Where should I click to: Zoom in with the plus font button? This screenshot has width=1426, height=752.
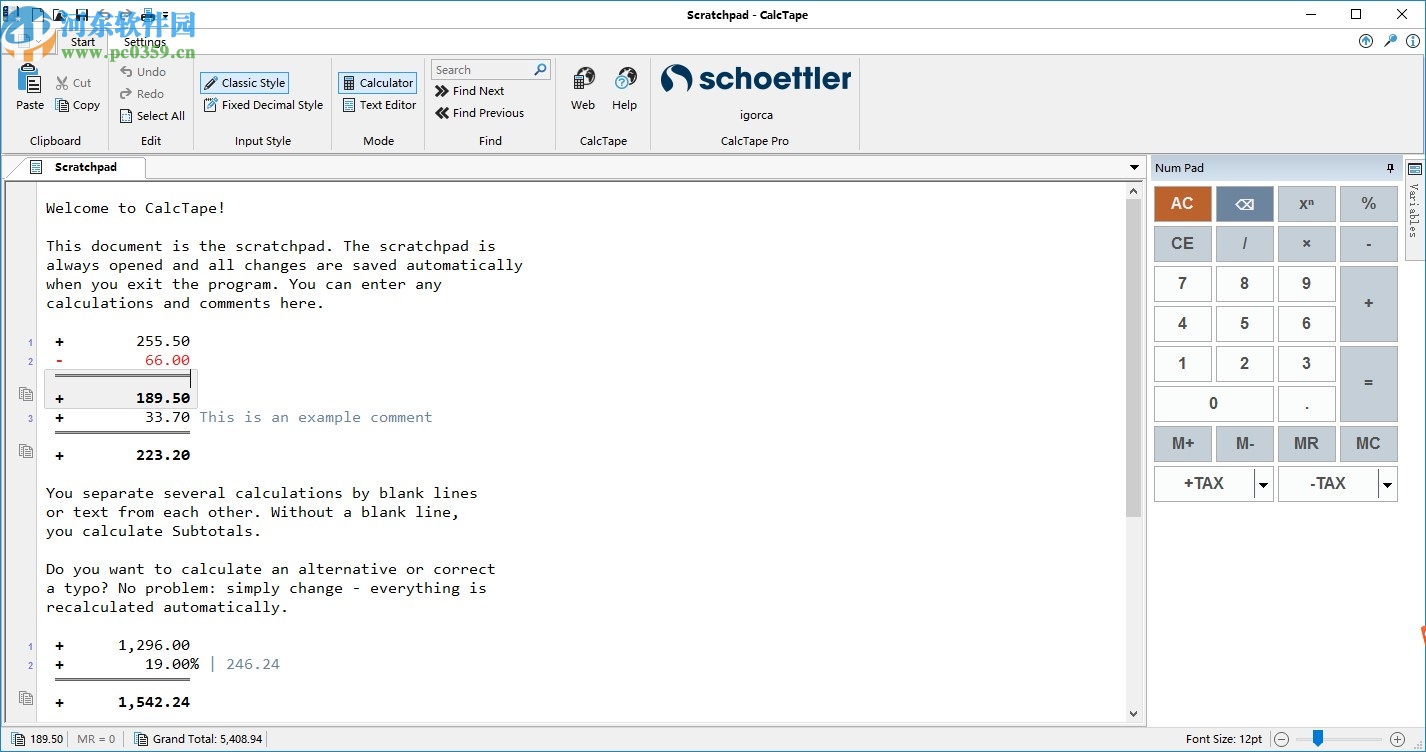[x=1397, y=739]
